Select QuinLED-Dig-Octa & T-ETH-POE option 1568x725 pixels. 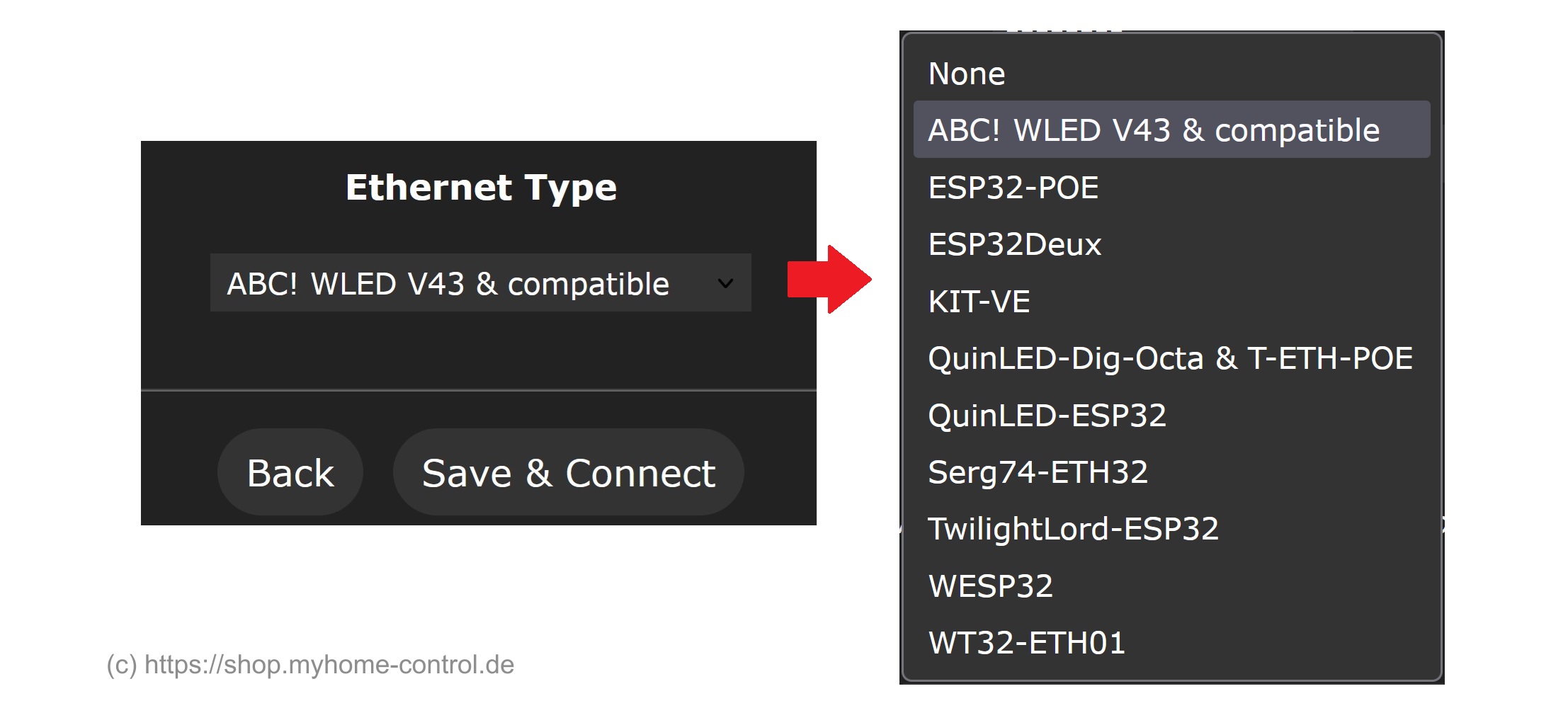click(x=1171, y=358)
